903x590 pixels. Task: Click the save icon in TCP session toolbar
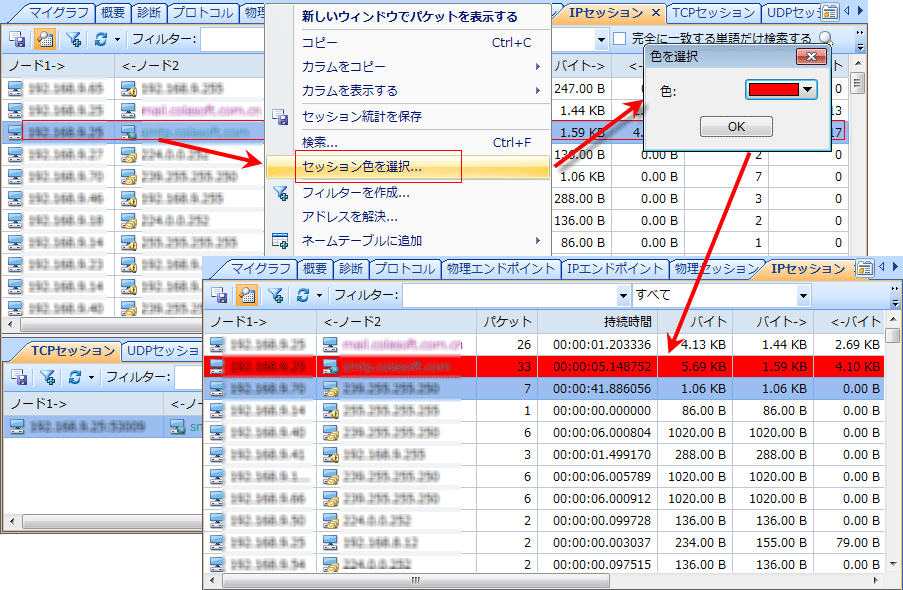coord(18,378)
